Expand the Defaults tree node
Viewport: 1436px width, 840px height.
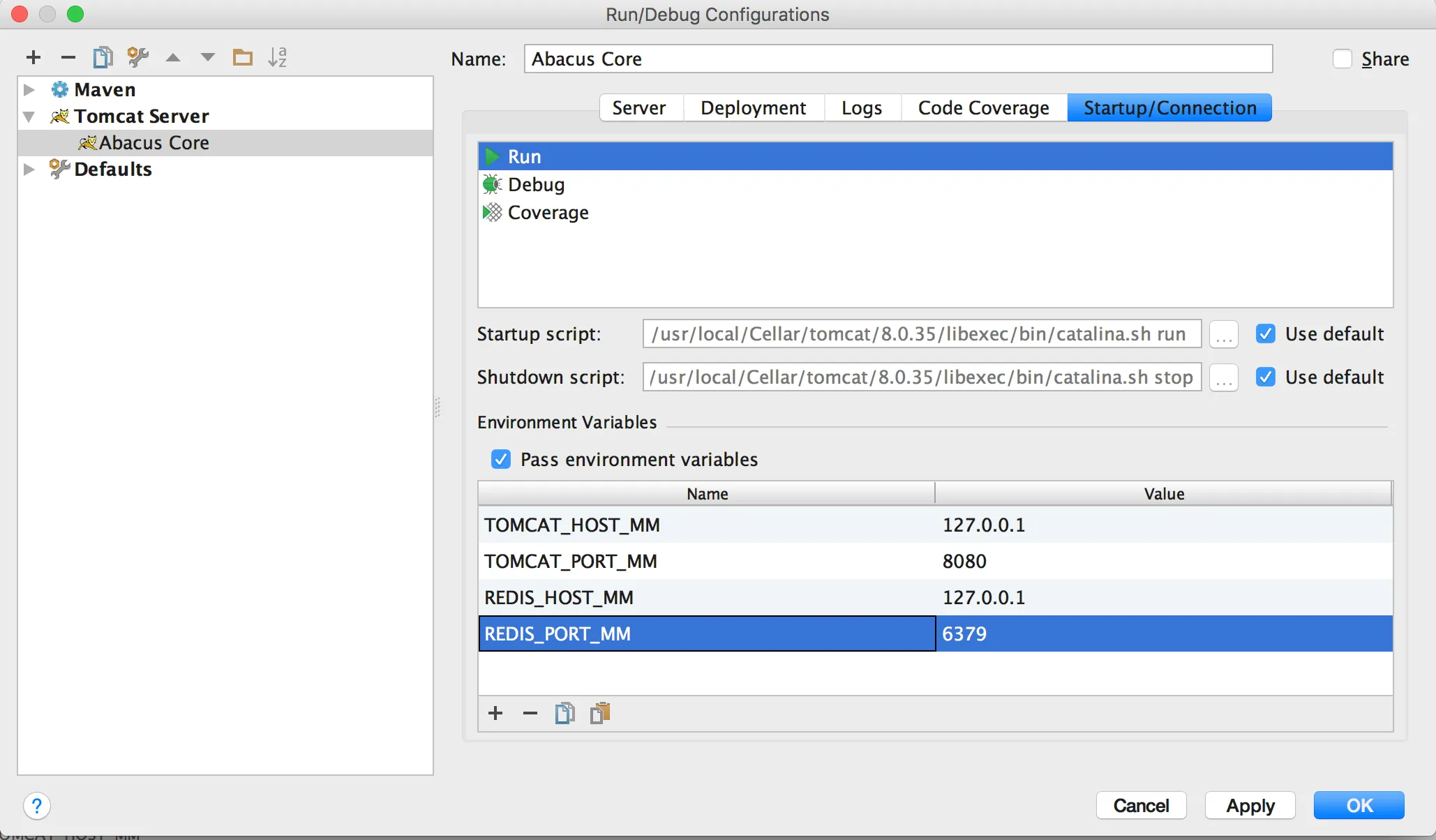(x=29, y=169)
